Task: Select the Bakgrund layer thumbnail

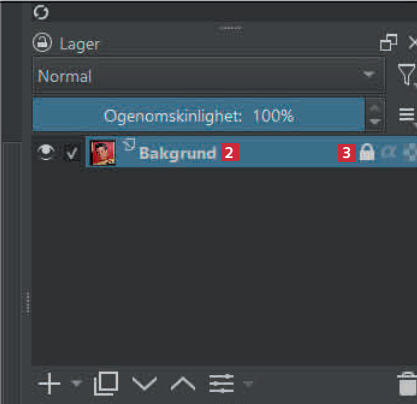Action: (x=103, y=153)
